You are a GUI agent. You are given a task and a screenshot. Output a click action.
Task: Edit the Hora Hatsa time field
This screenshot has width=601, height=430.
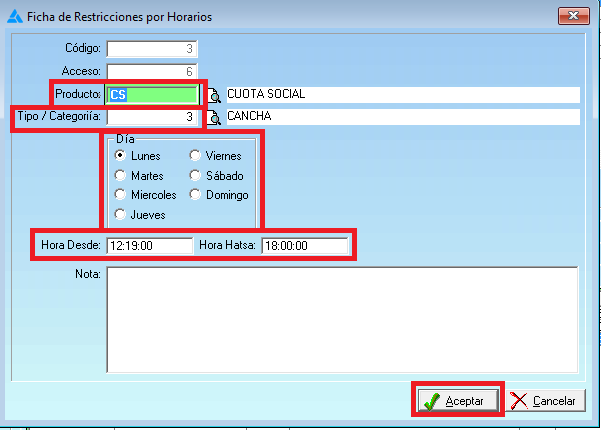(x=305, y=245)
